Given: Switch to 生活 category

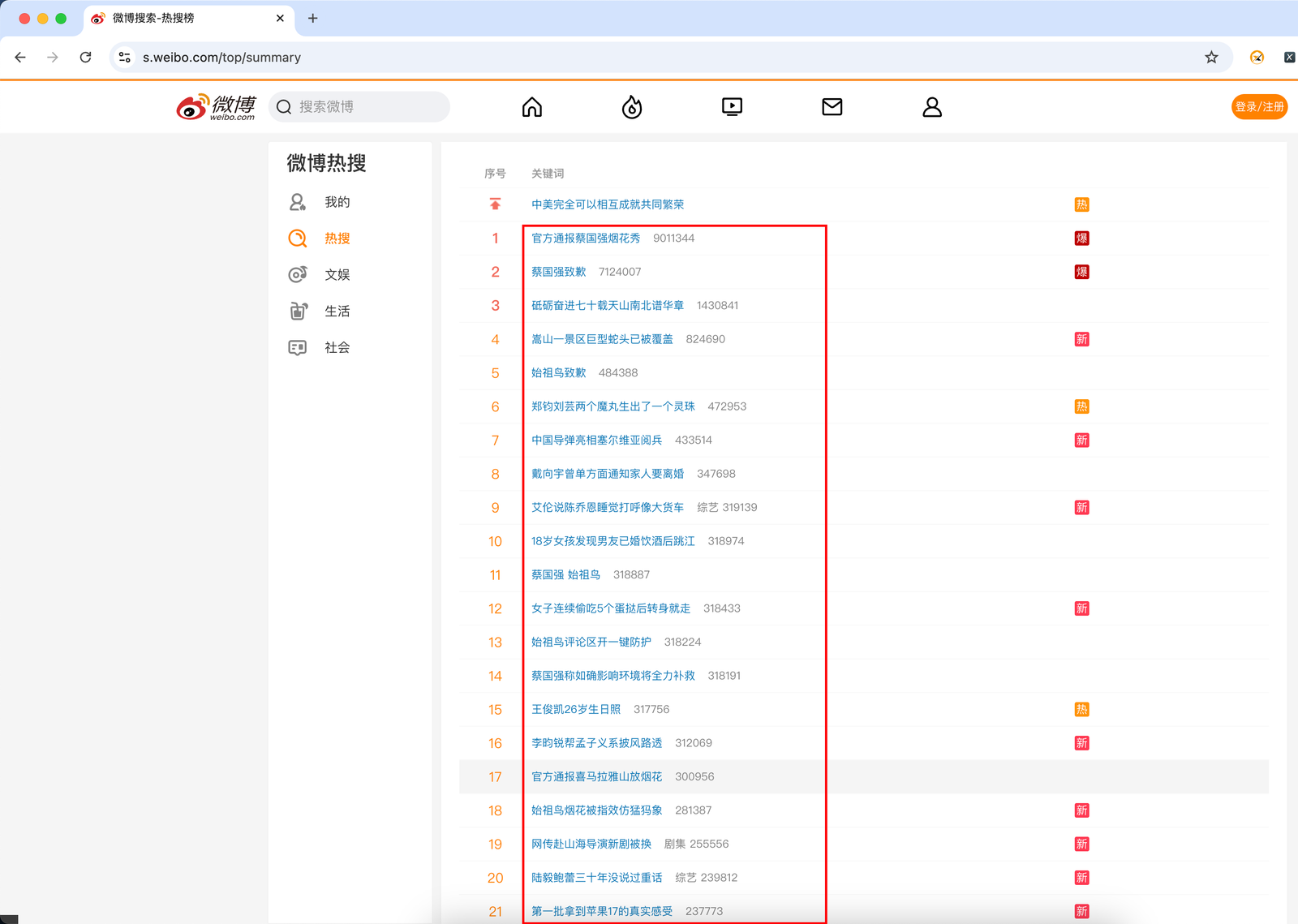Looking at the screenshot, I should pyautogui.click(x=337, y=312).
